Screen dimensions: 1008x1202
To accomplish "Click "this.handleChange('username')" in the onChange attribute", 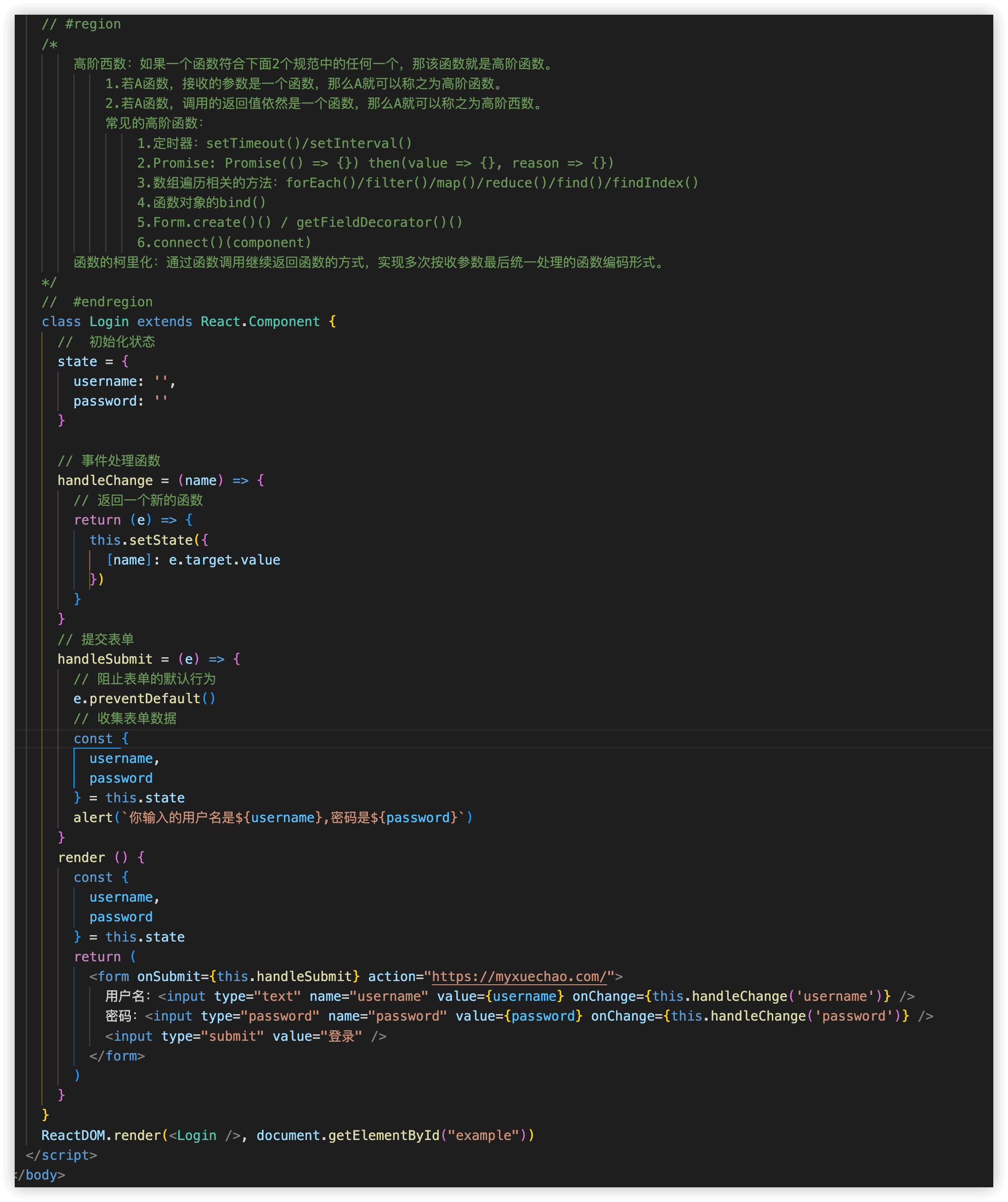I will [x=767, y=996].
